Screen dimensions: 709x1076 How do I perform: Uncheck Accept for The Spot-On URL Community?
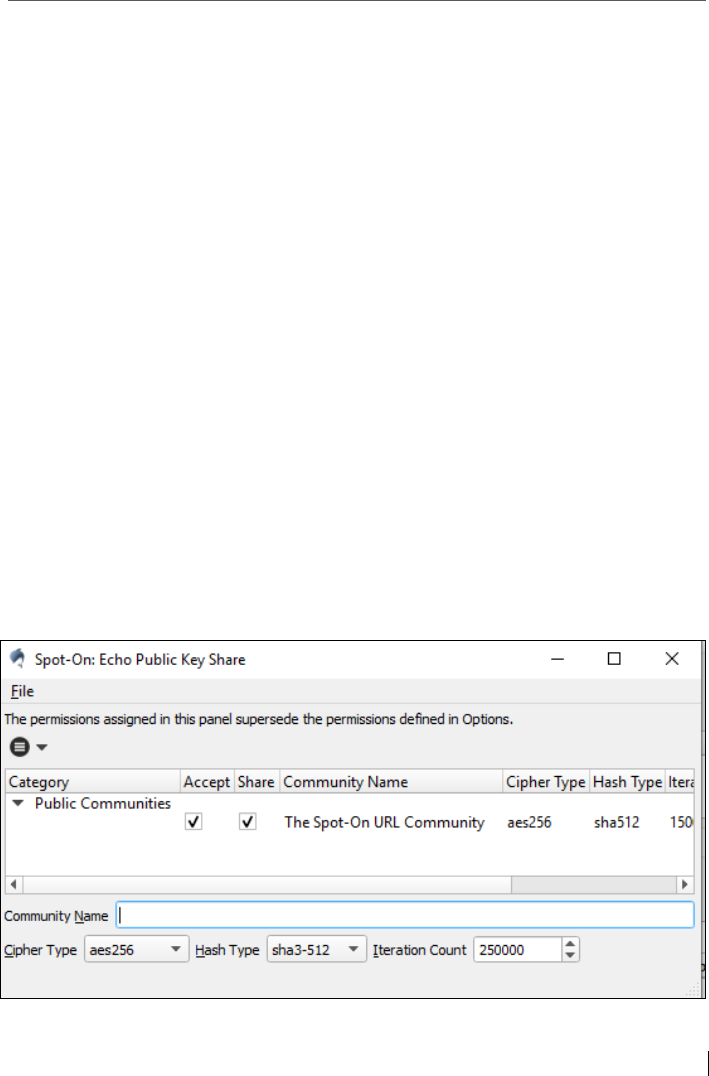click(x=194, y=821)
